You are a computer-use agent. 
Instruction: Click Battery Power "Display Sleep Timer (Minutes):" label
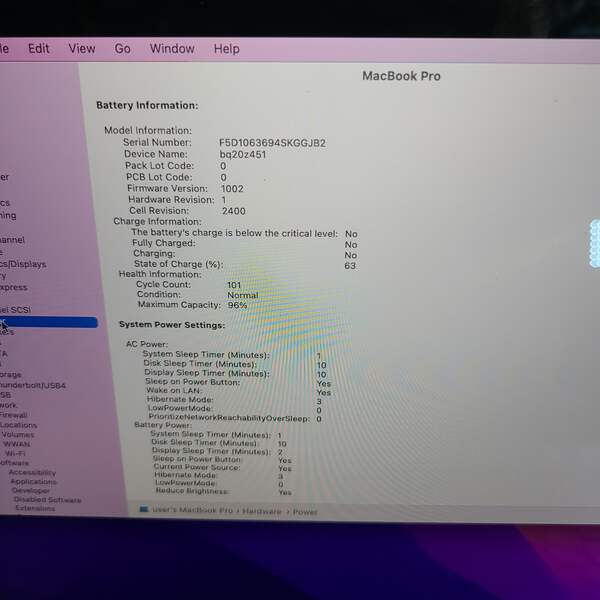(211, 451)
